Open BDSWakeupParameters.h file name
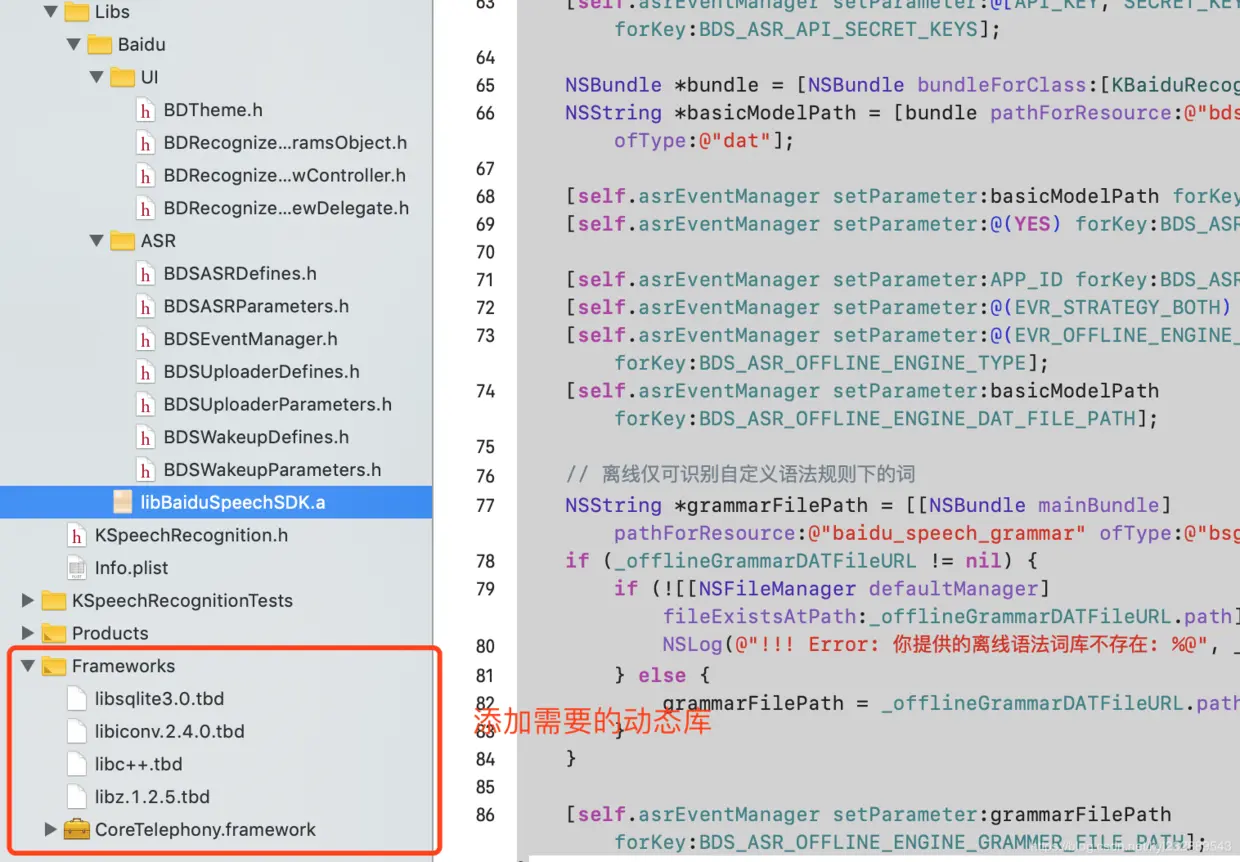 pyautogui.click(x=273, y=470)
